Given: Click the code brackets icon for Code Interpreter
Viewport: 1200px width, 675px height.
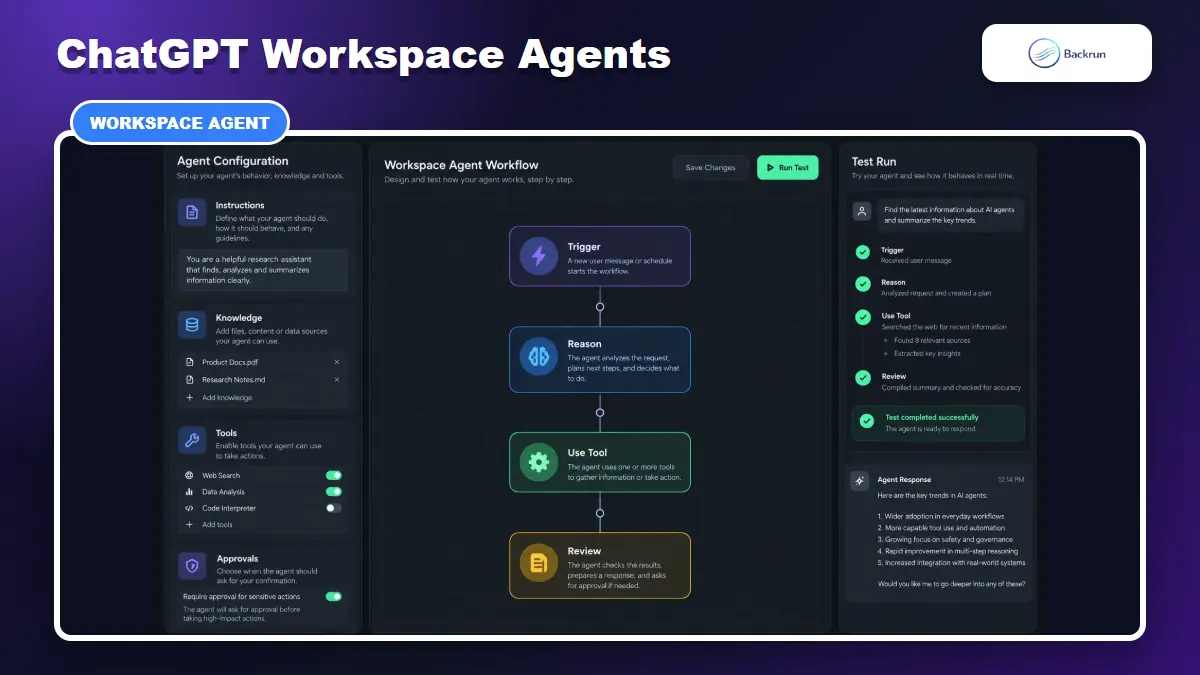Looking at the screenshot, I should coord(189,508).
